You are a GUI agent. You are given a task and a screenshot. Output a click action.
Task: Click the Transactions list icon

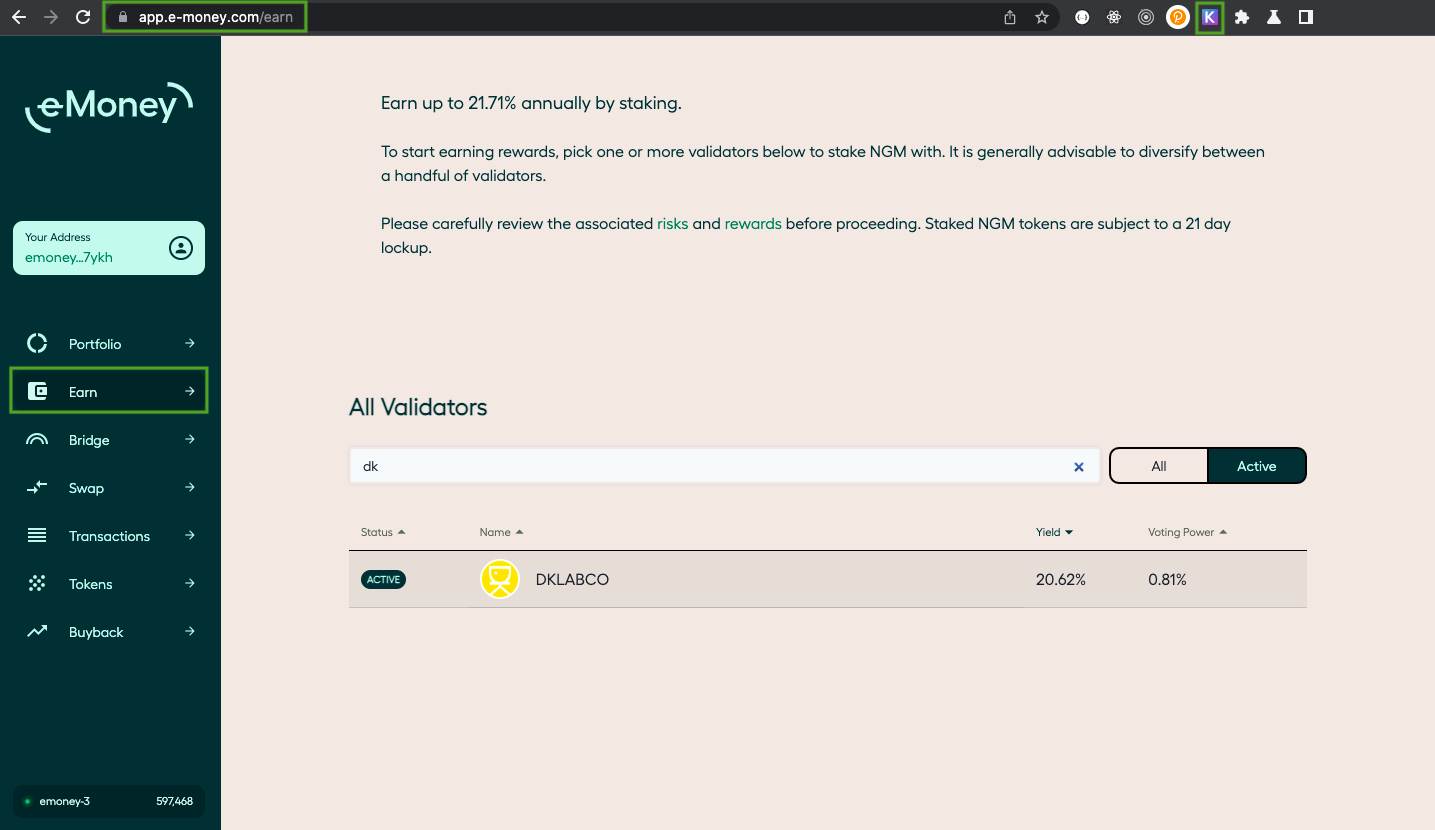pos(37,535)
